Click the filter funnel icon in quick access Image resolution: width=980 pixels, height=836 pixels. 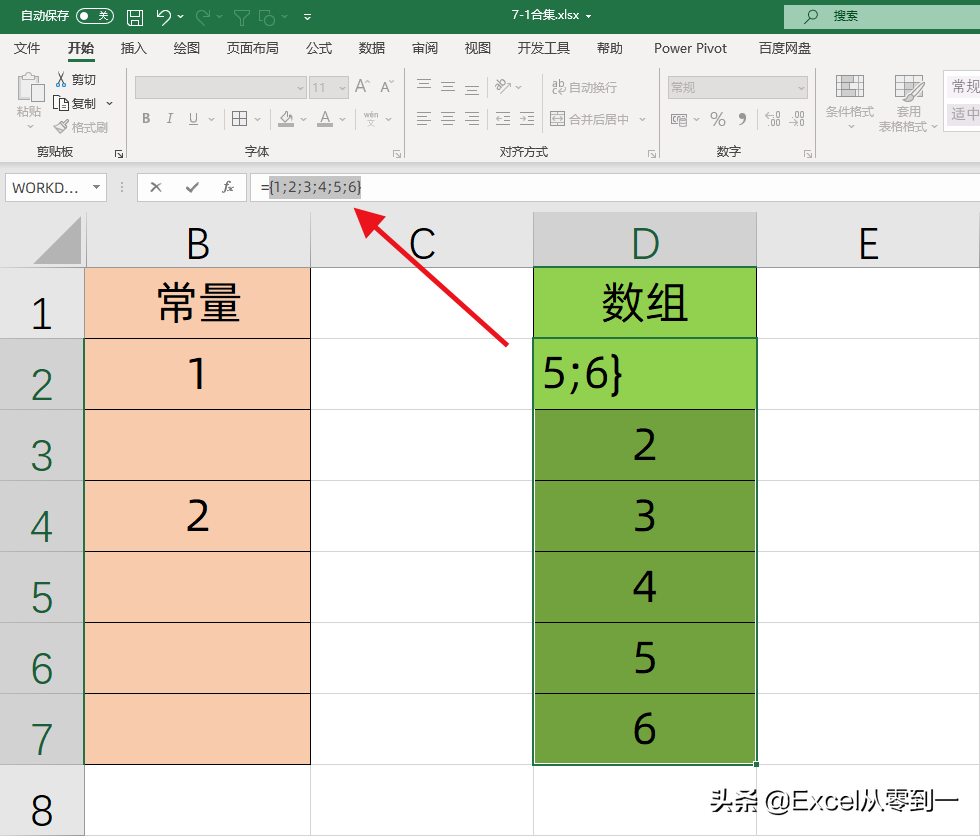(x=242, y=17)
